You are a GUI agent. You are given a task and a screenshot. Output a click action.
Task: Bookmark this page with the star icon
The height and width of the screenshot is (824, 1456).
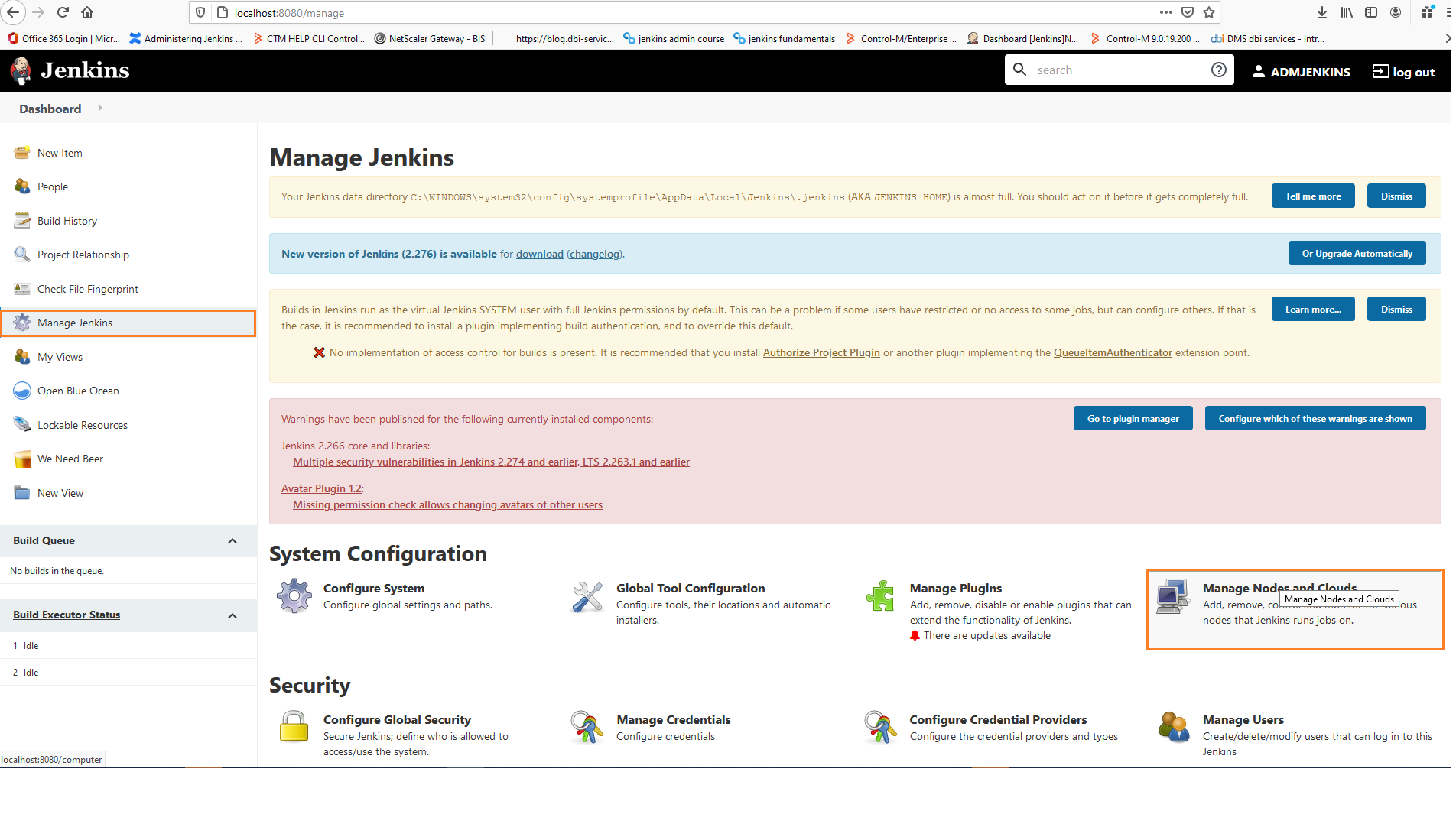click(x=1209, y=12)
